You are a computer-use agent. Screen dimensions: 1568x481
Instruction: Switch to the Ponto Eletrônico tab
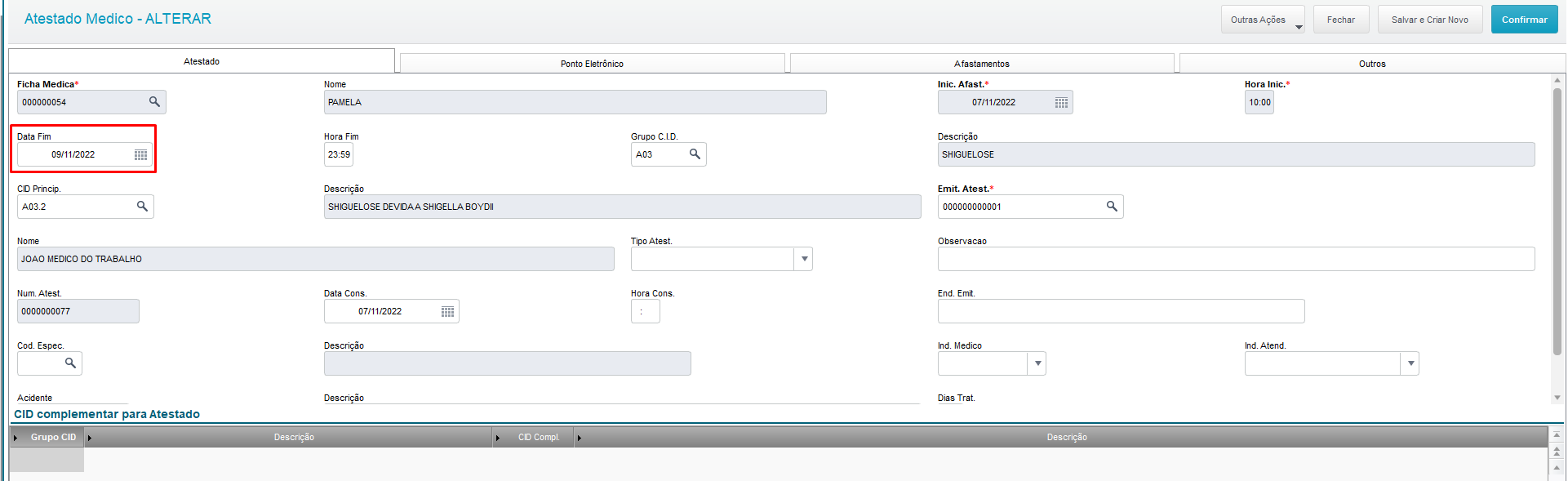click(x=592, y=64)
